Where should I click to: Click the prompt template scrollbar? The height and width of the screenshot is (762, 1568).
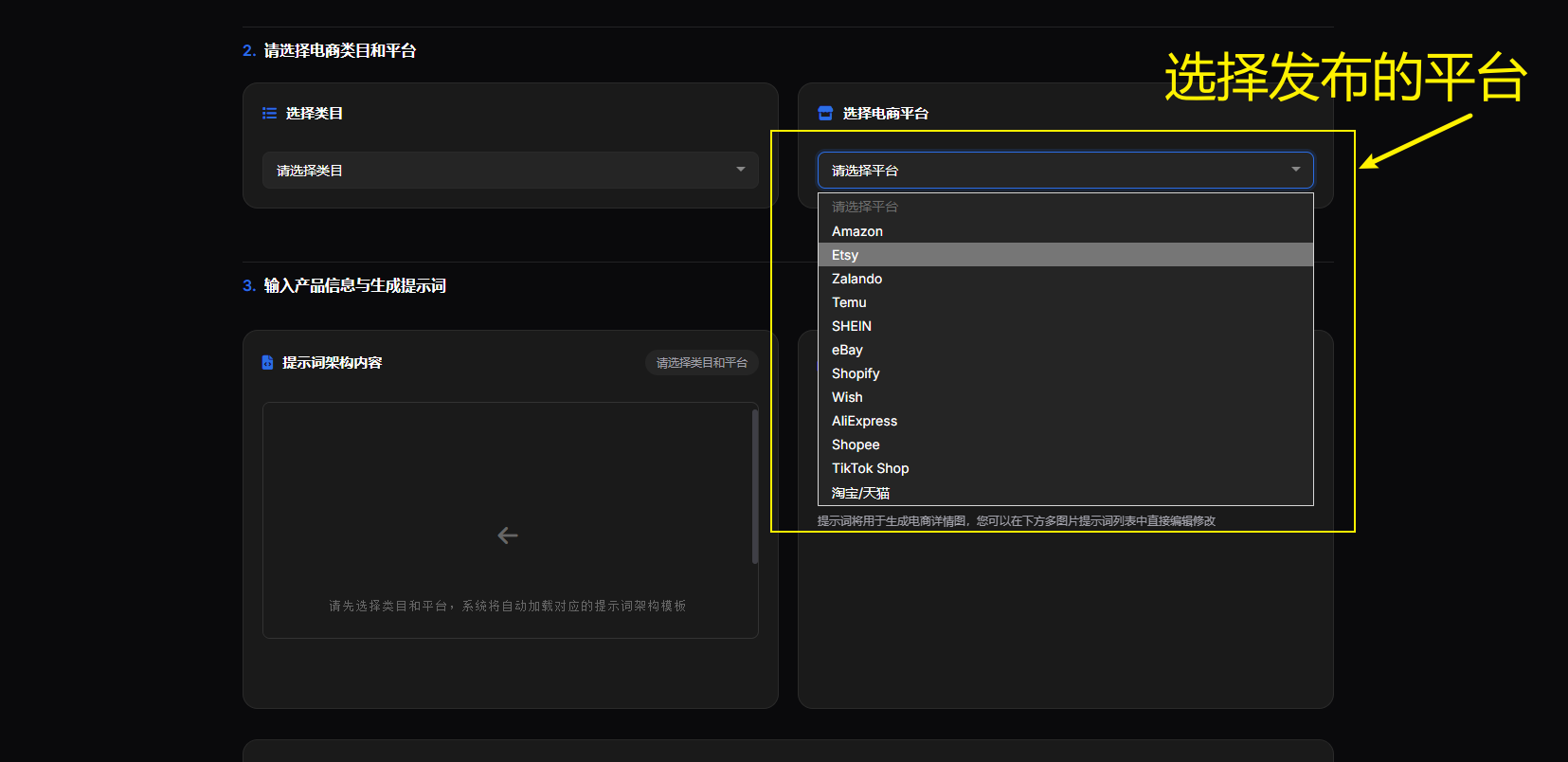pos(754,486)
